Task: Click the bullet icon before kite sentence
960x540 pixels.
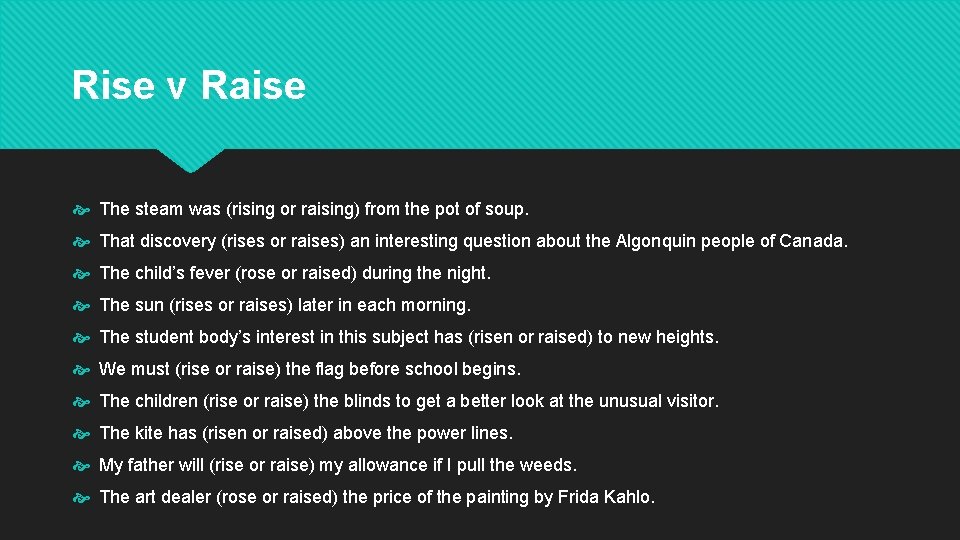Action: click(x=81, y=435)
